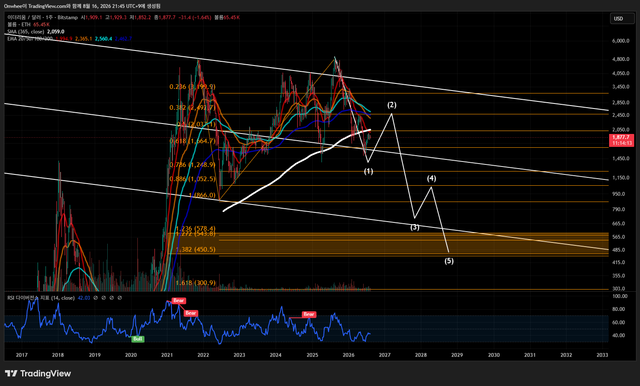
Task: Click the 1,150.0 price axis label
Action: click(x=620, y=178)
